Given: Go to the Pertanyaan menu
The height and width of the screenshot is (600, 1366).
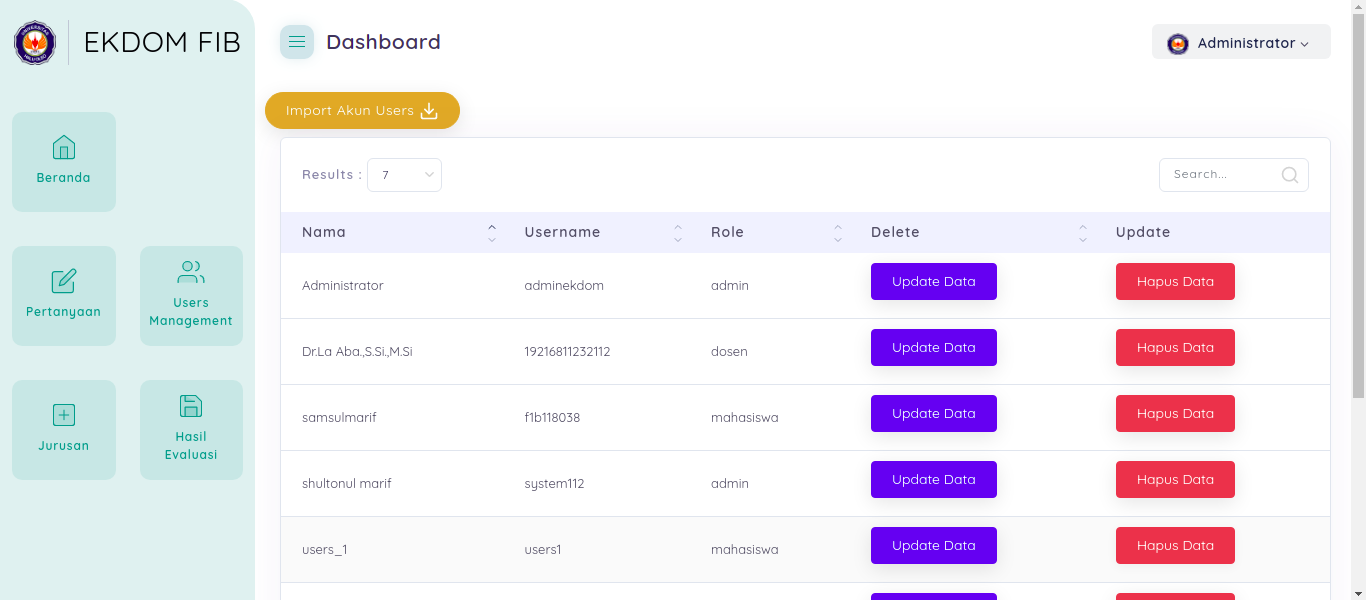Looking at the screenshot, I should click(x=64, y=296).
